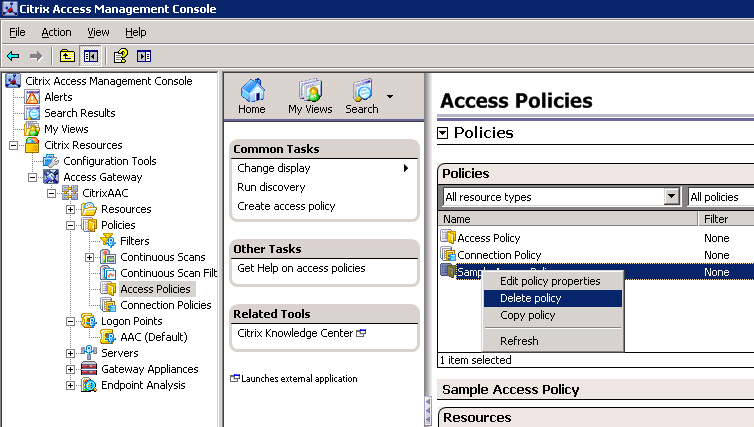
Task: Click the Continuous Scan Filters icon
Action: click(108, 273)
